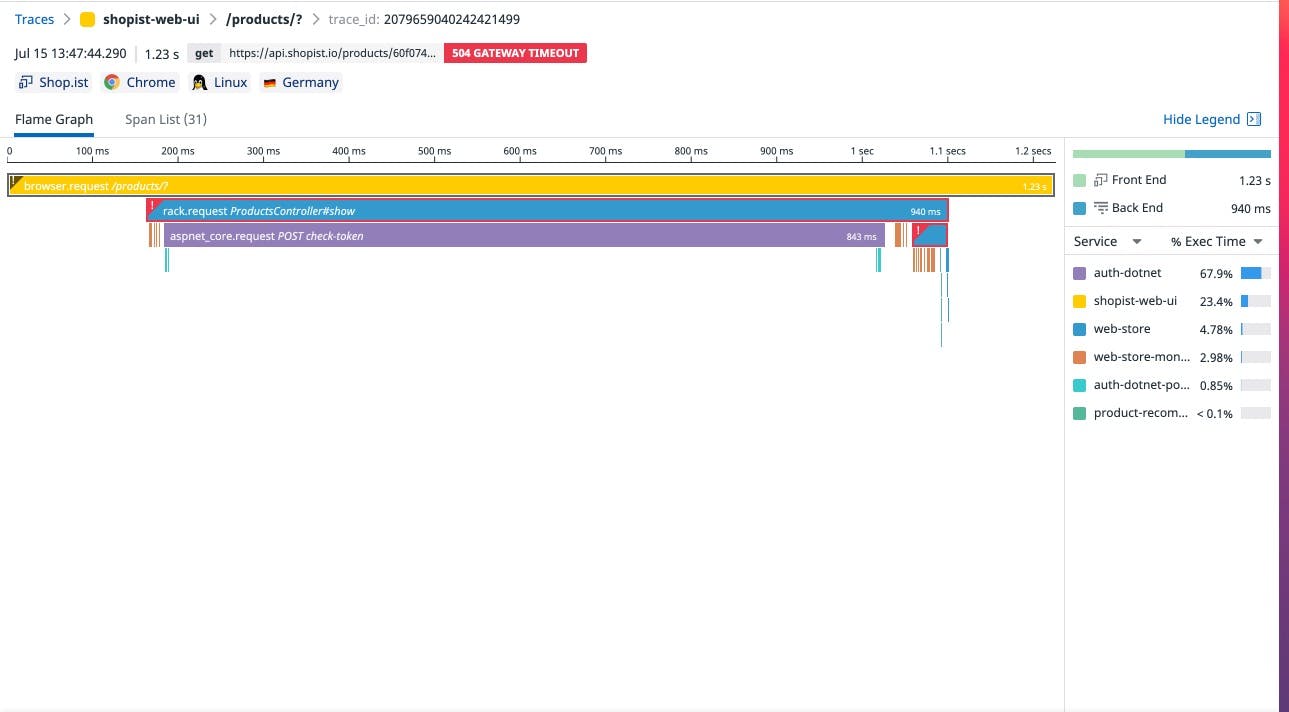Go back to Traces via breadcrumb link
Viewport: 1289px width, 712px height.
click(34, 20)
